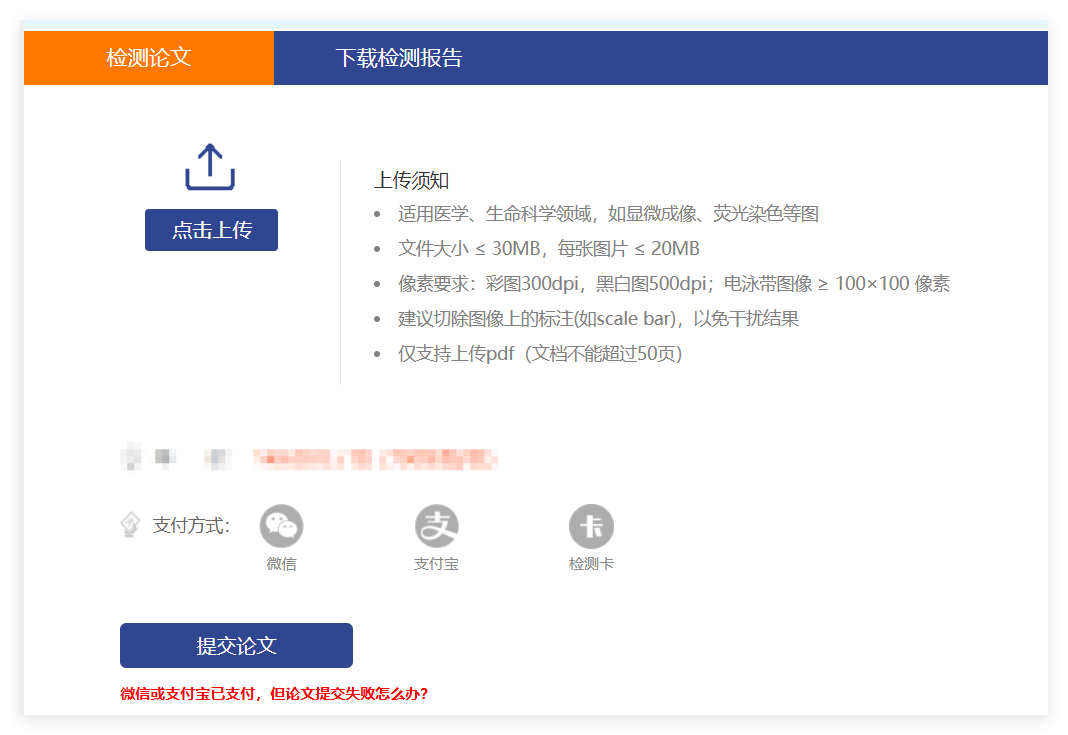
Task: Select the 微信 payment icon
Action: tap(281, 526)
